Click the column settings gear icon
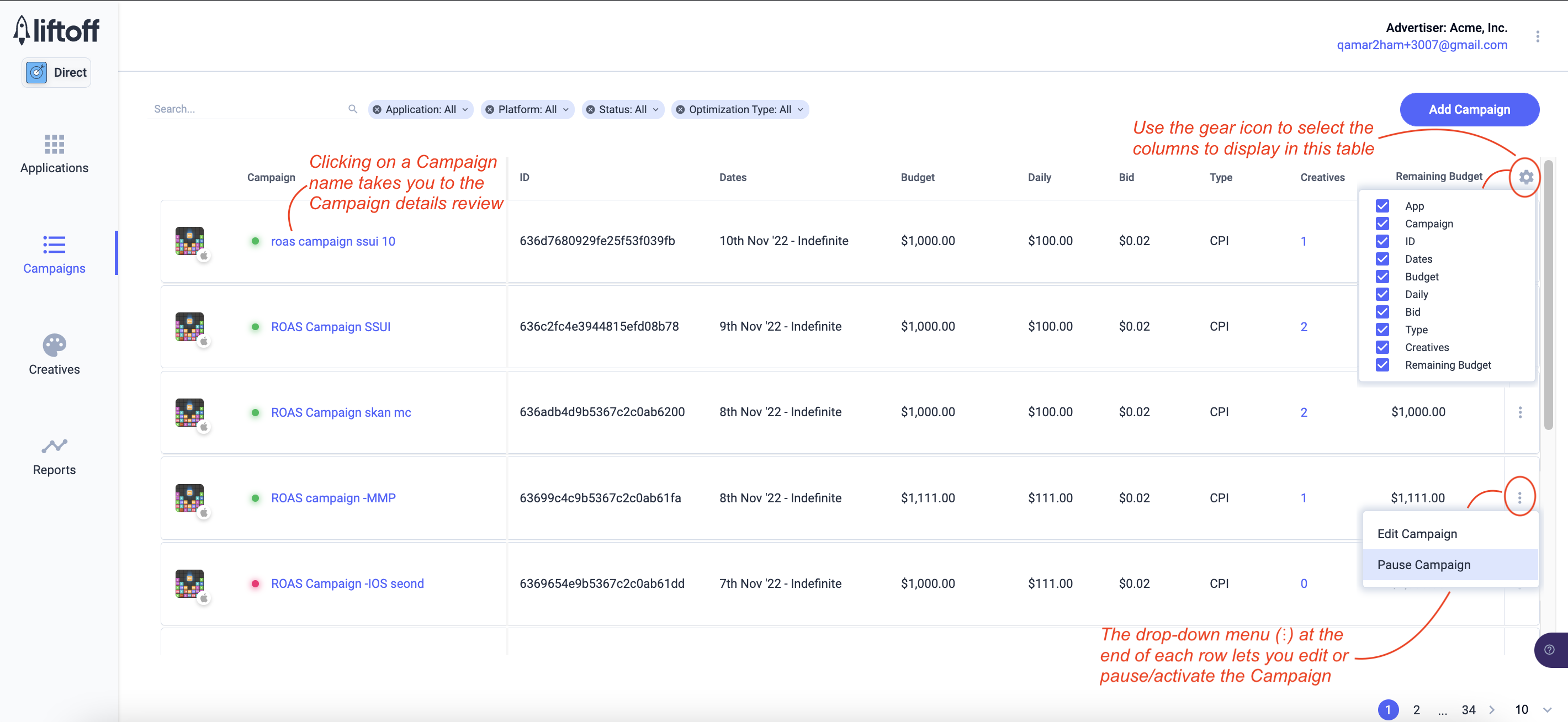The height and width of the screenshot is (722, 1568). 1525,177
